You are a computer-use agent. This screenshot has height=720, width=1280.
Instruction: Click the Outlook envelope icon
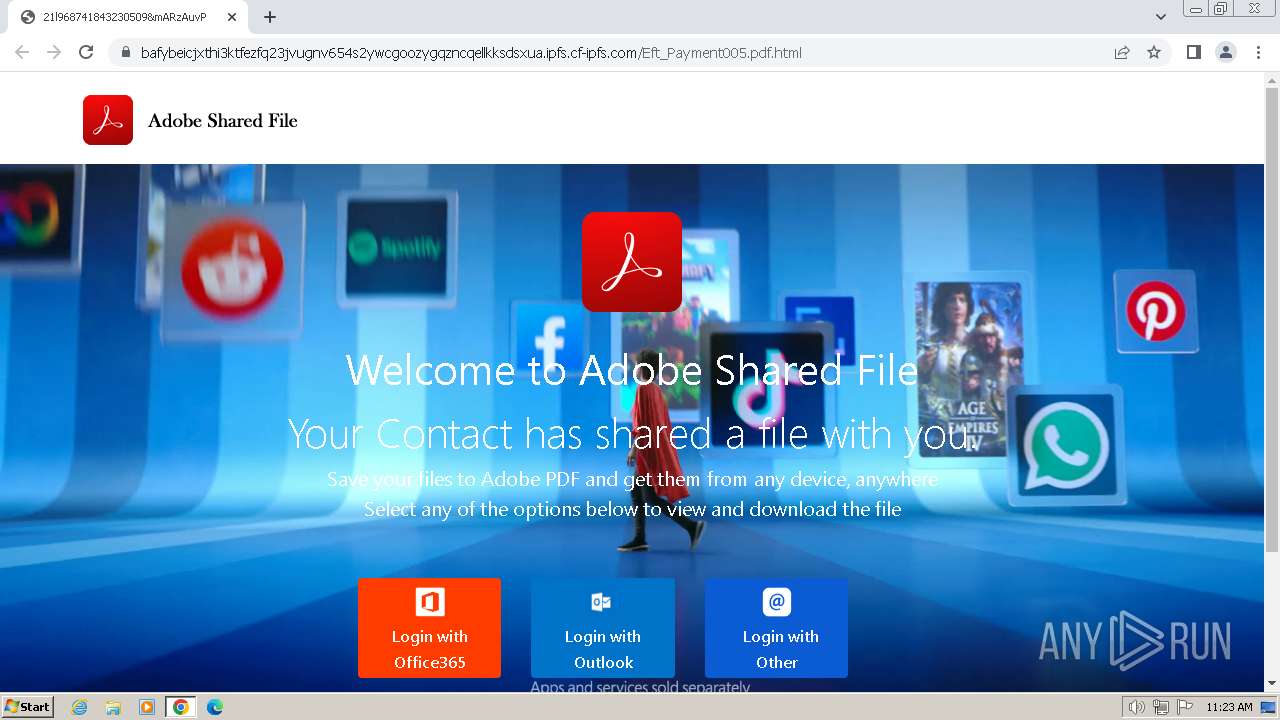click(x=601, y=602)
